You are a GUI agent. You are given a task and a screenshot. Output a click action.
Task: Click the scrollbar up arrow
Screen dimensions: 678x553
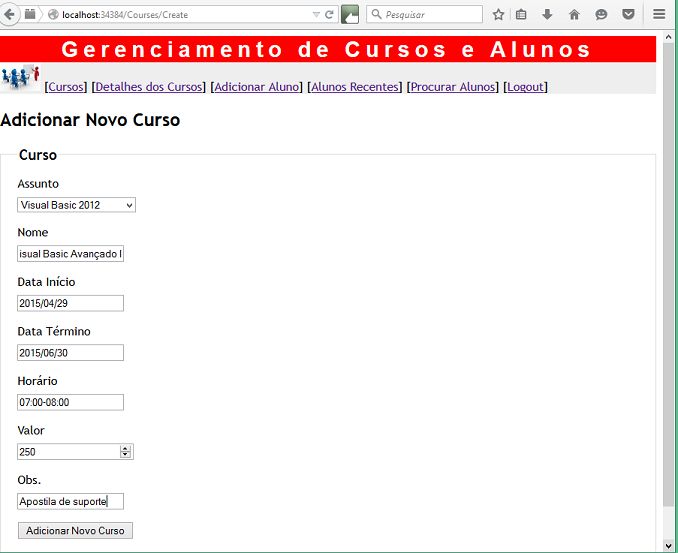668,37
